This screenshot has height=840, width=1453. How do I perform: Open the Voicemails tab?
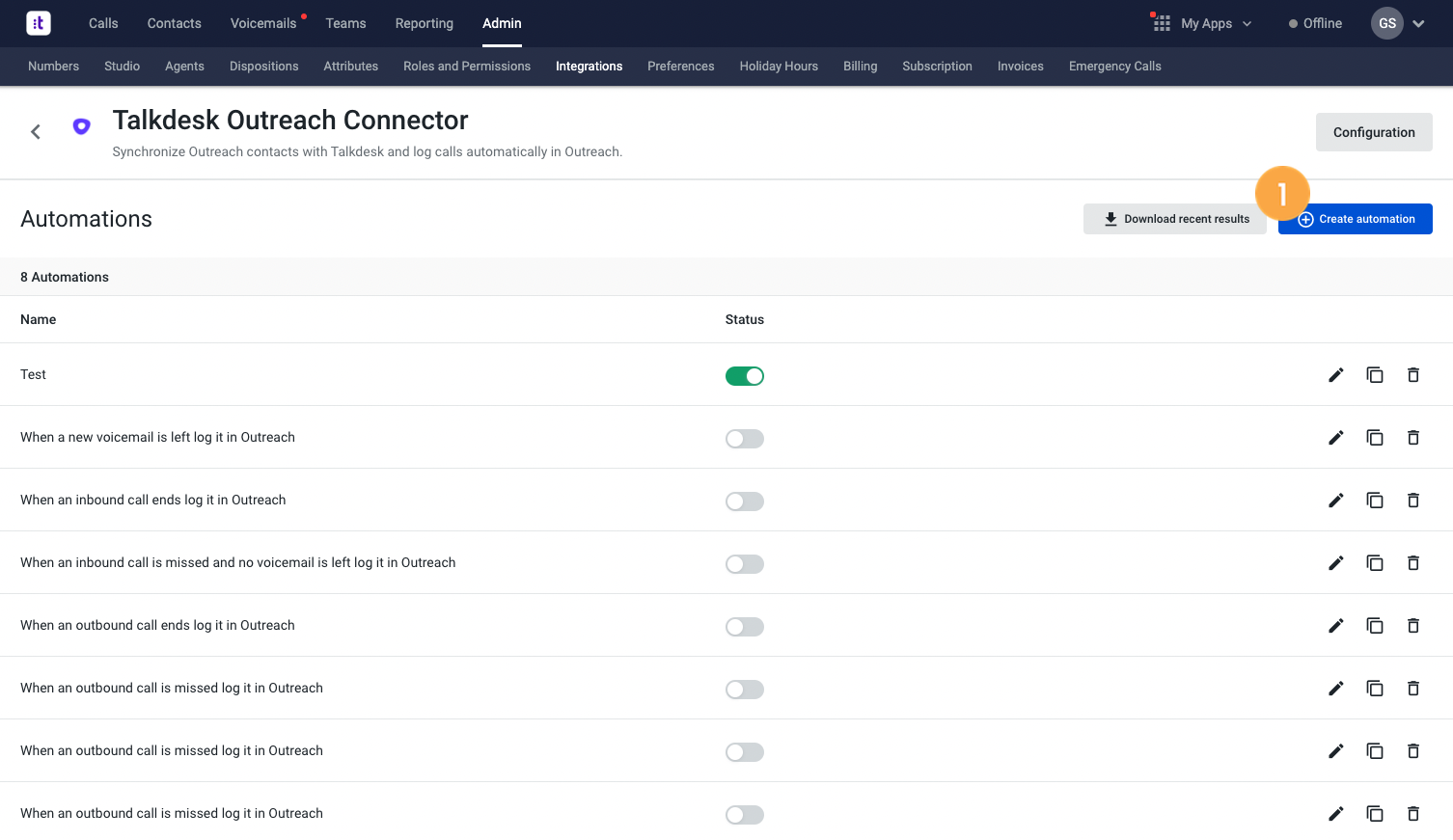coord(263,23)
